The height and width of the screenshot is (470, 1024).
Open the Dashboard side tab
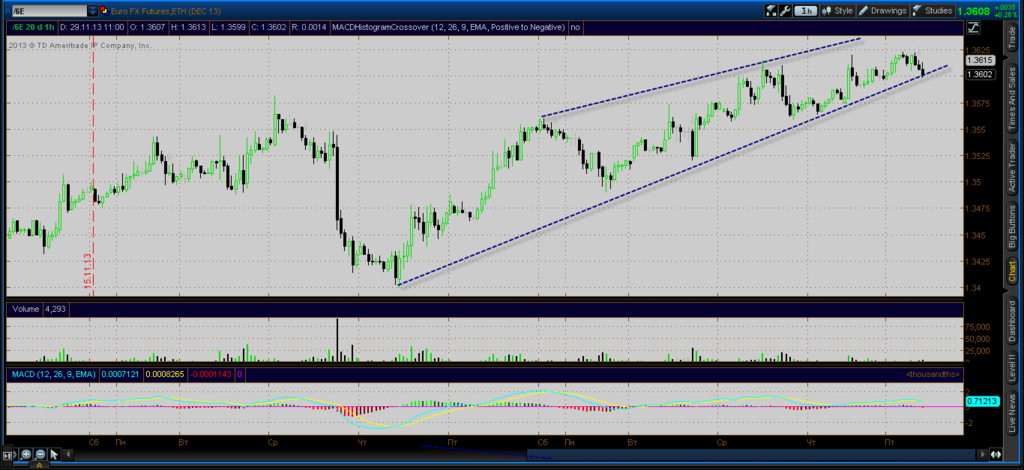tap(1012, 321)
